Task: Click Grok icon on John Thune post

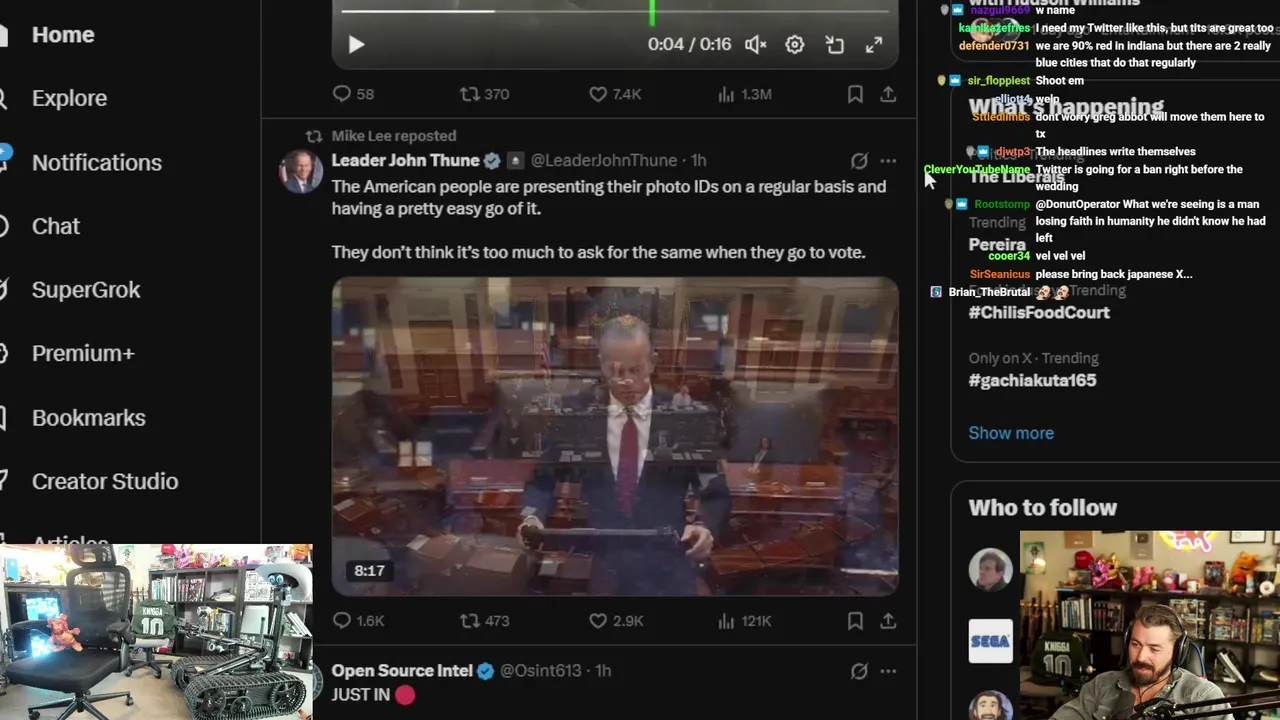Action: [x=859, y=160]
